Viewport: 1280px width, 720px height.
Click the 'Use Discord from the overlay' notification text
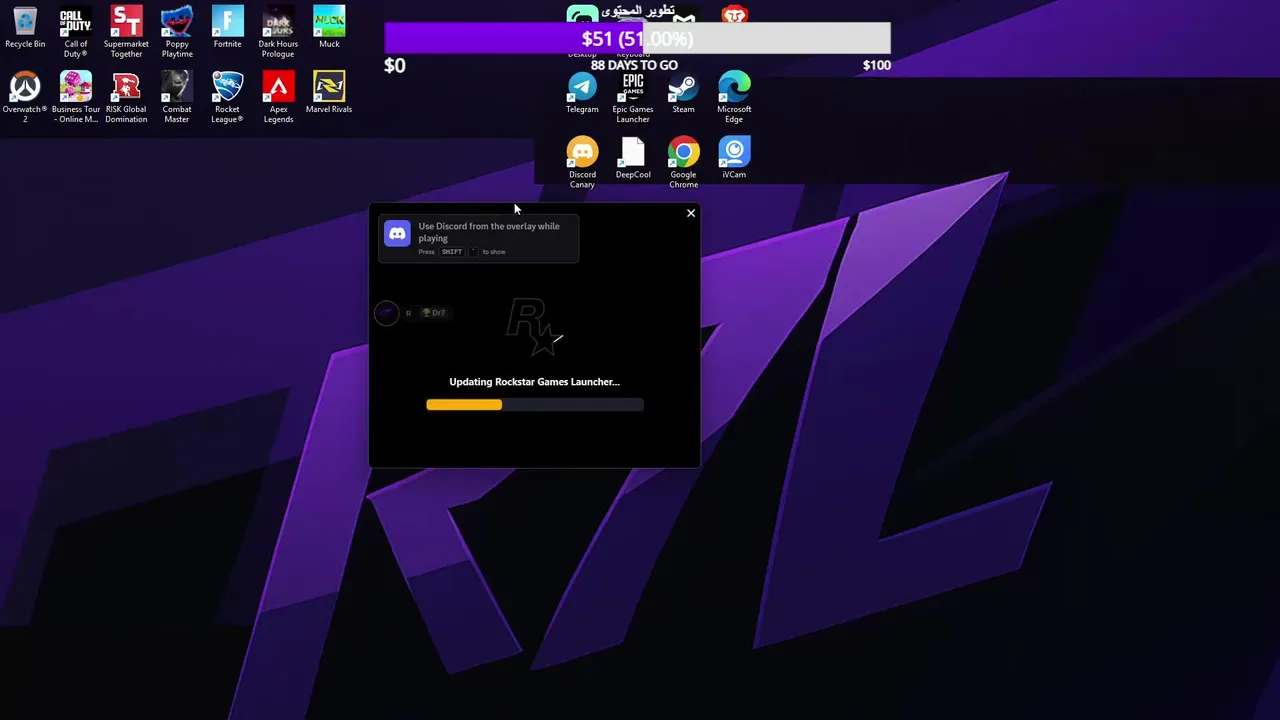(x=489, y=232)
